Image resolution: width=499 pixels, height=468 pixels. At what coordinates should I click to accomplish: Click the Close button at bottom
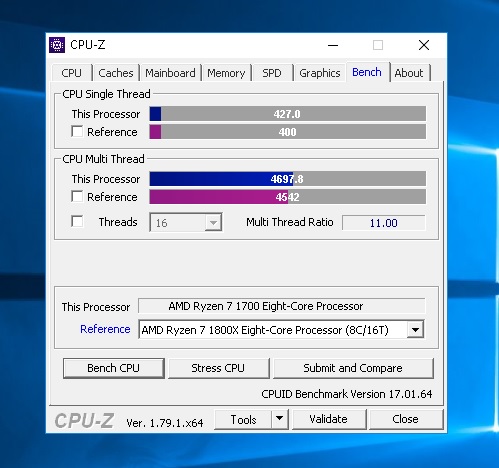pyautogui.click(x=406, y=419)
